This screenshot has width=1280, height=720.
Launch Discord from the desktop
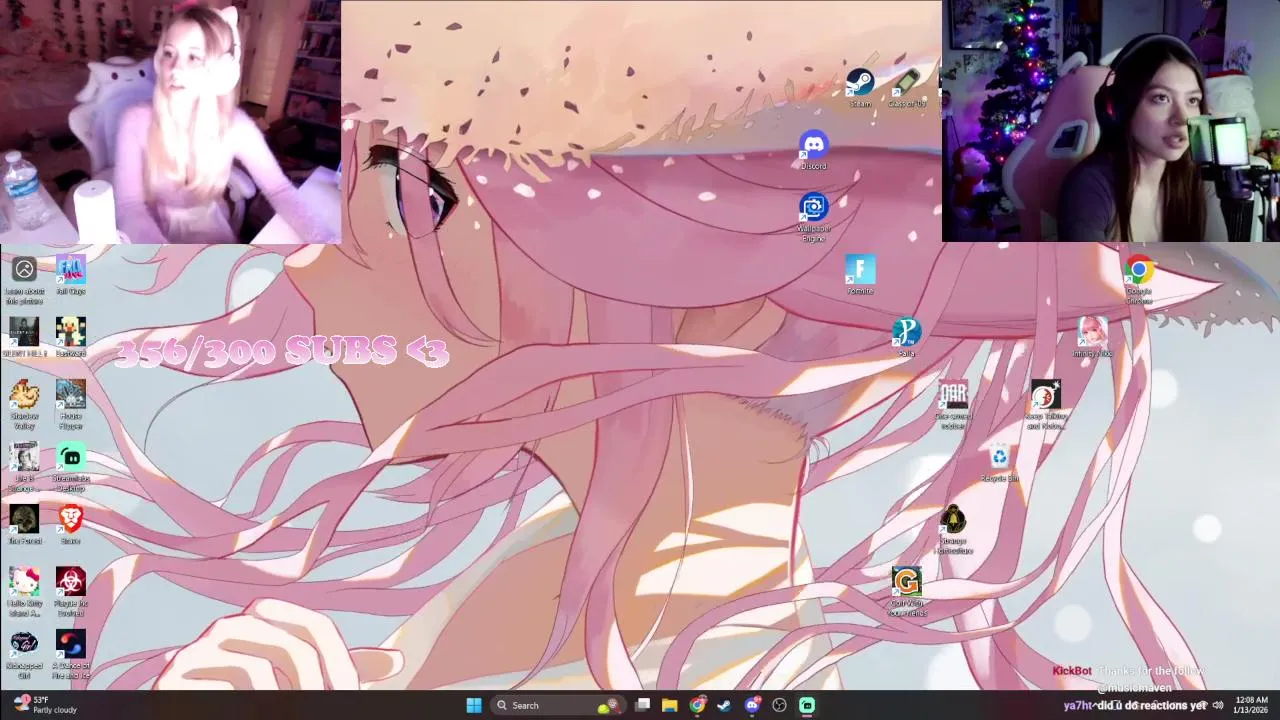tap(814, 150)
